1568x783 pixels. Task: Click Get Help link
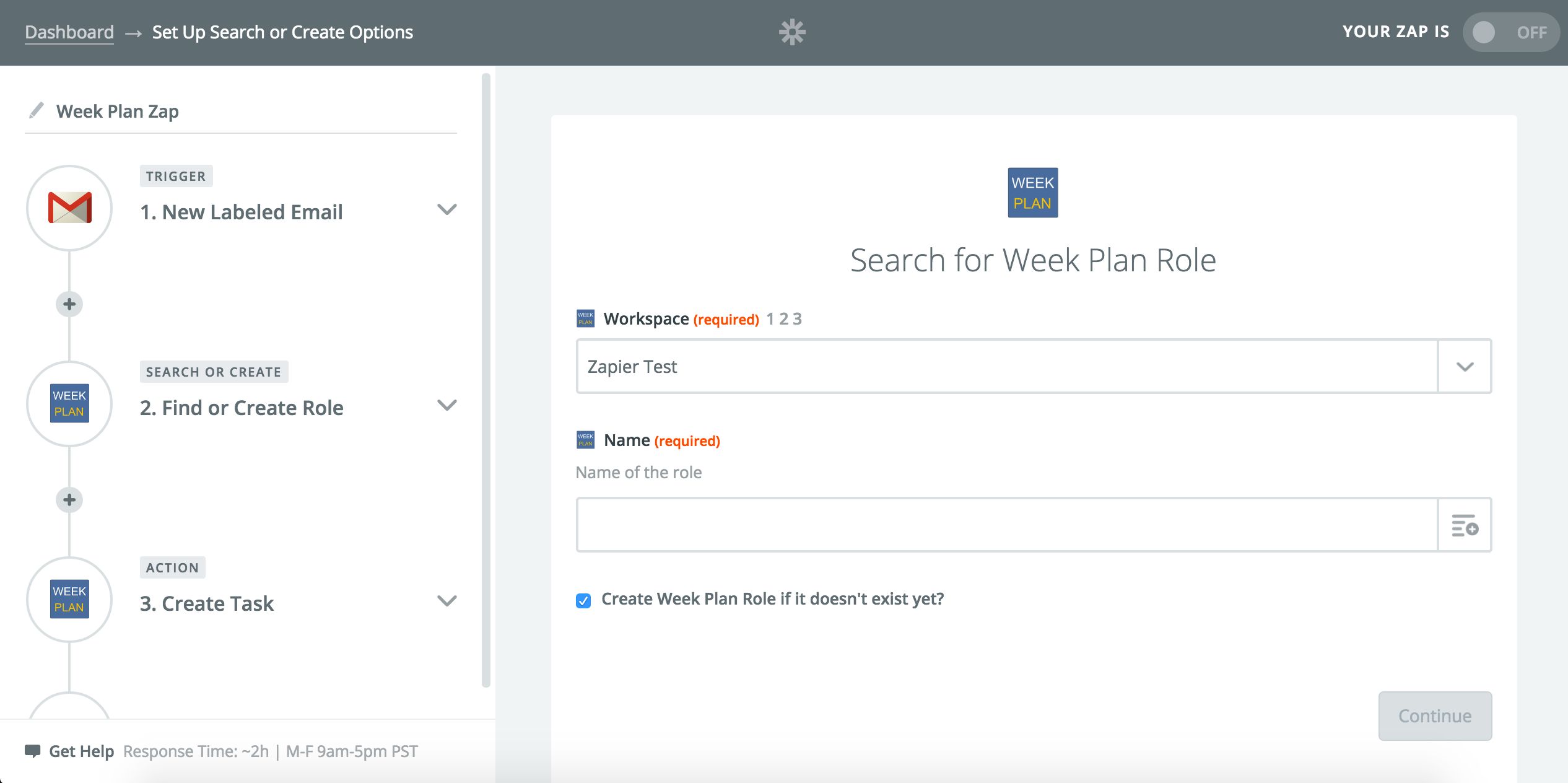(81, 751)
